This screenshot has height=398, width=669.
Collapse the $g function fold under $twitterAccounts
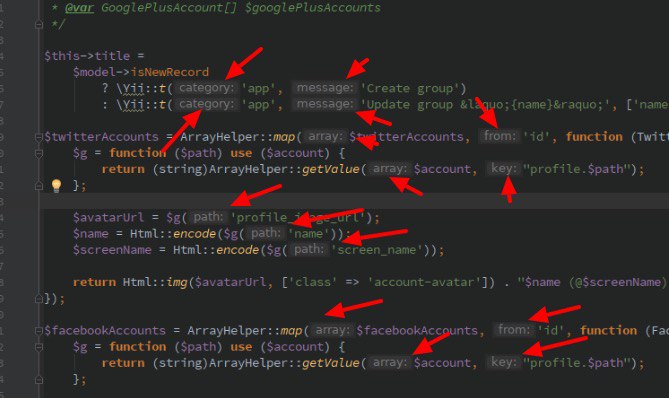click(39, 153)
